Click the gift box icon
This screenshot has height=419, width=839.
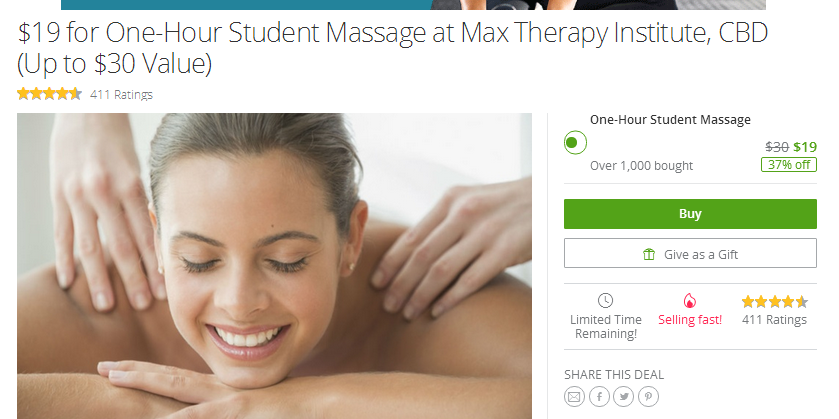click(649, 254)
